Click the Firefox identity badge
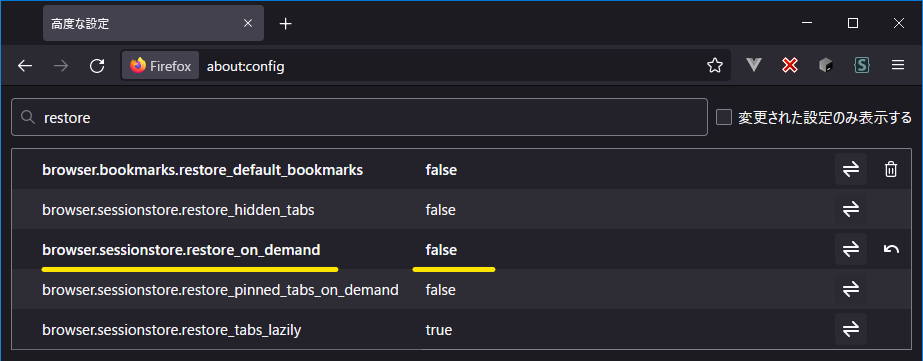 pyautogui.click(x=161, y=65)
